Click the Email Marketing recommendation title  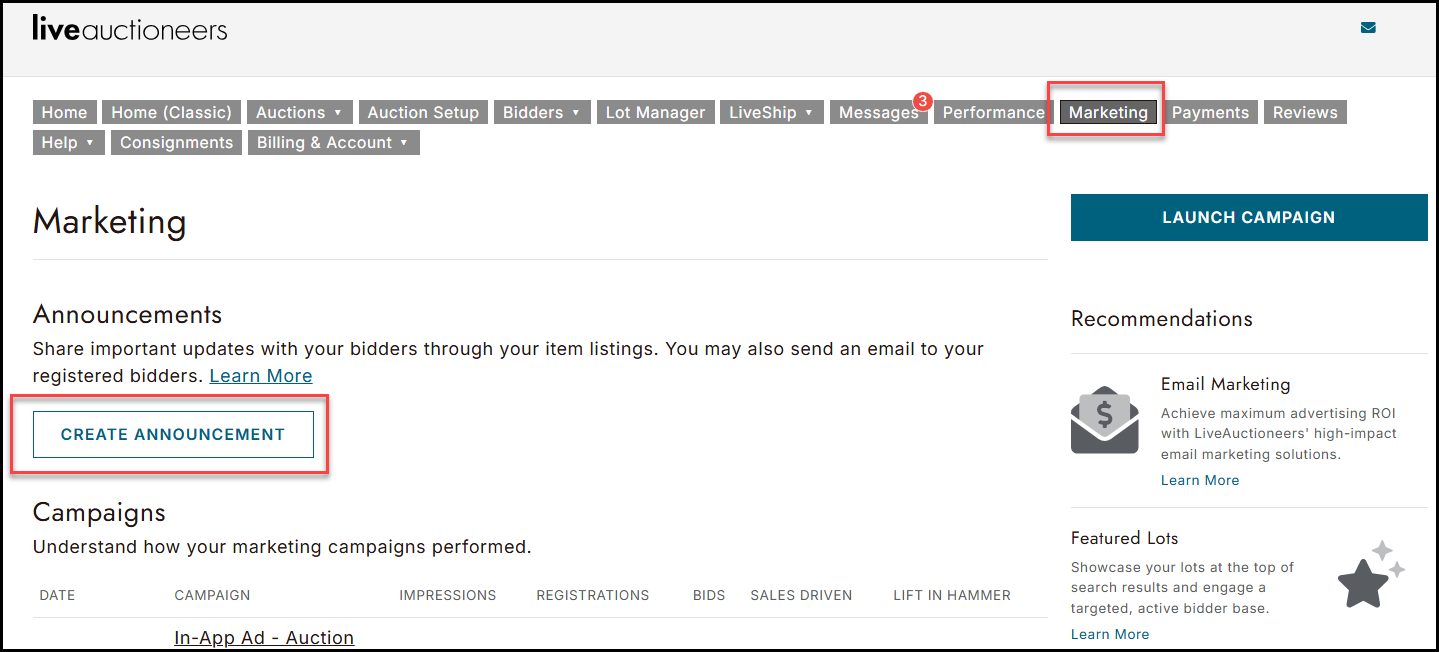click(1225, 384)
